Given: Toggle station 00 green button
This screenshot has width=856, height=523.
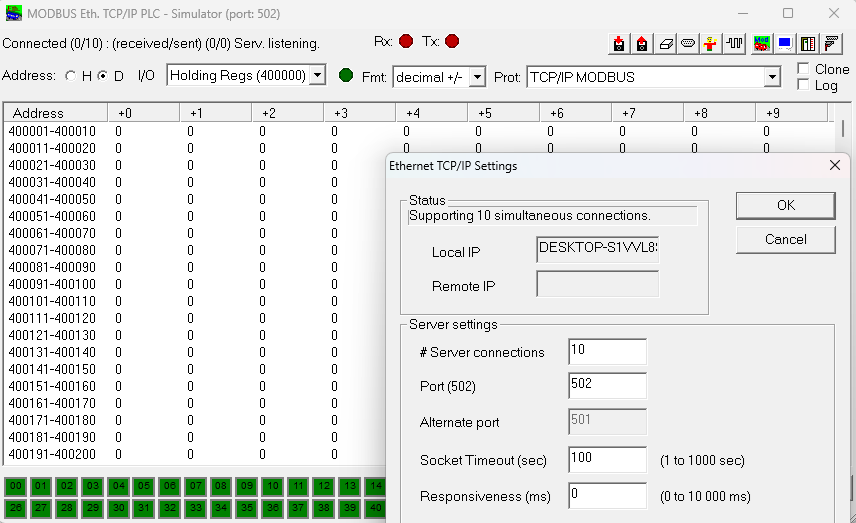Looking at the screenshot, I should [16, 486].
